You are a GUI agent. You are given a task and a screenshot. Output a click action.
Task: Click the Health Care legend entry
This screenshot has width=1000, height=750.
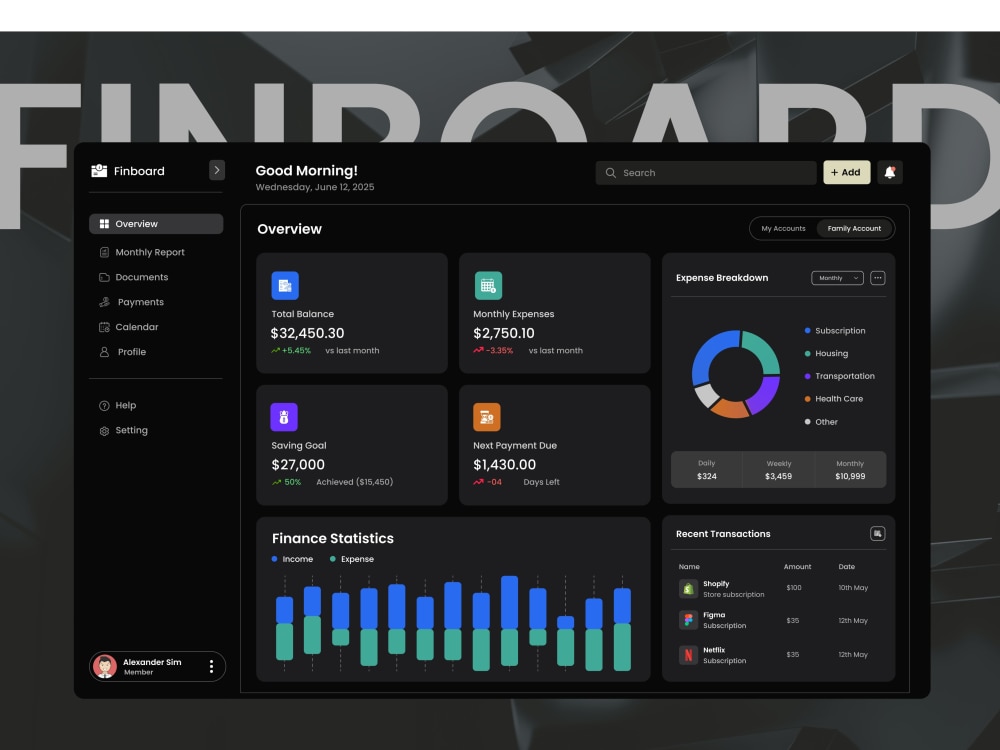834,399
